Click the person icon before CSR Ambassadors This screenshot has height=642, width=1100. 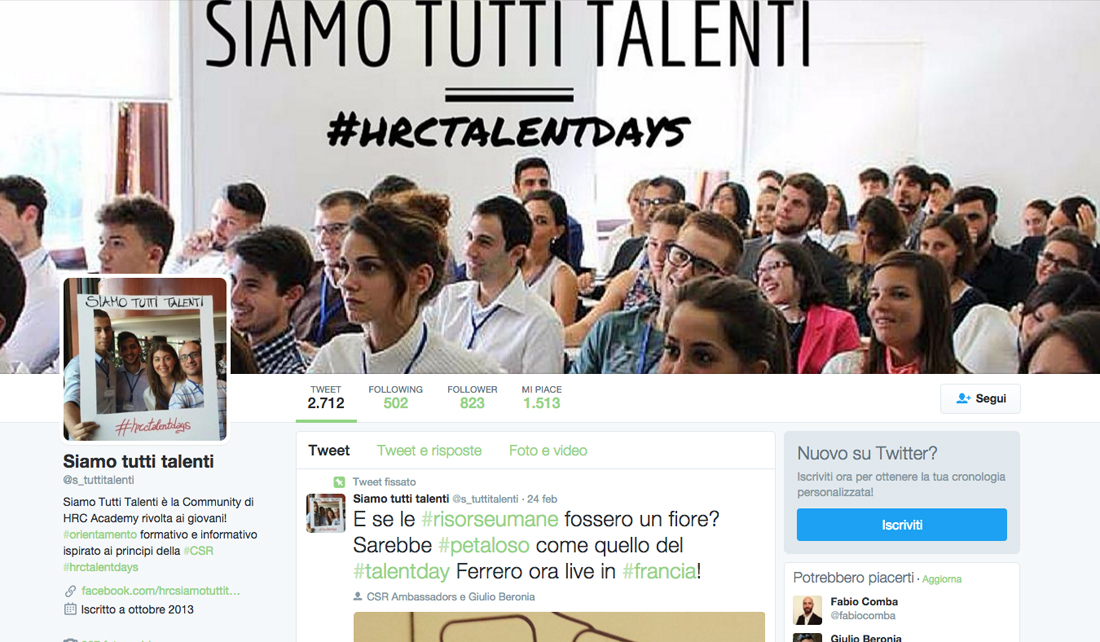pyautogui.click(x=358, y=596)
